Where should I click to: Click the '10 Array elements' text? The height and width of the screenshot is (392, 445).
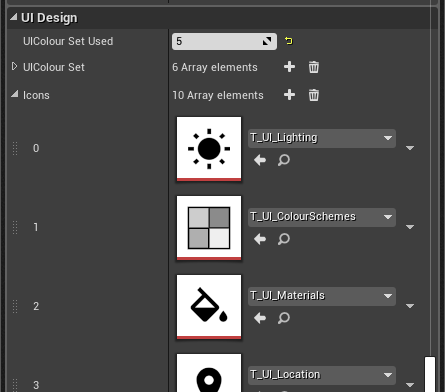click(x=218, y=95)
